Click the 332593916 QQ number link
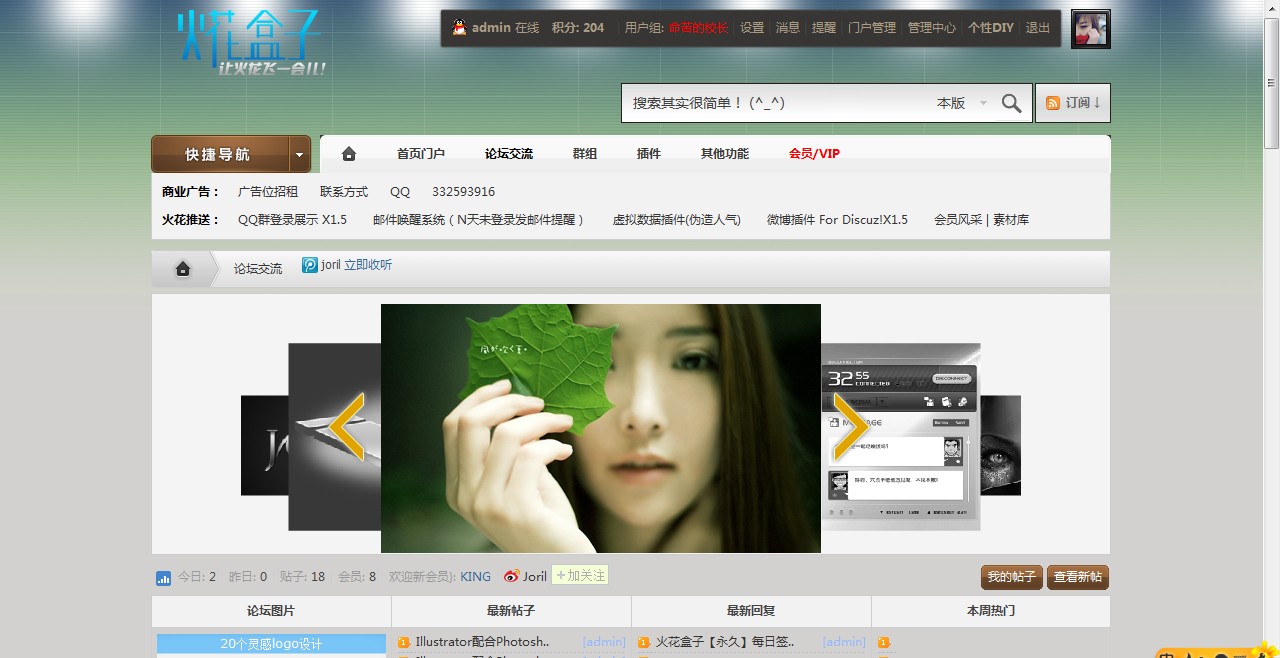This screenshot has height=658, width=1280. coord(463,192)
